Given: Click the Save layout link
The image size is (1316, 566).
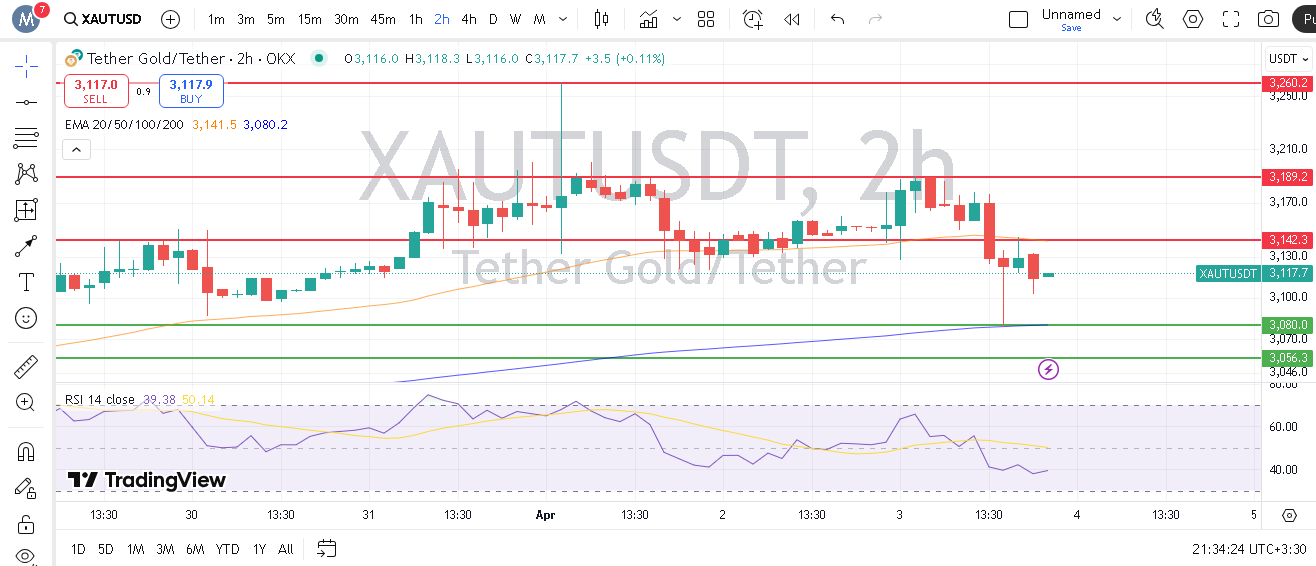Looking at the screenshot, I should click(x=1071, y=28).
